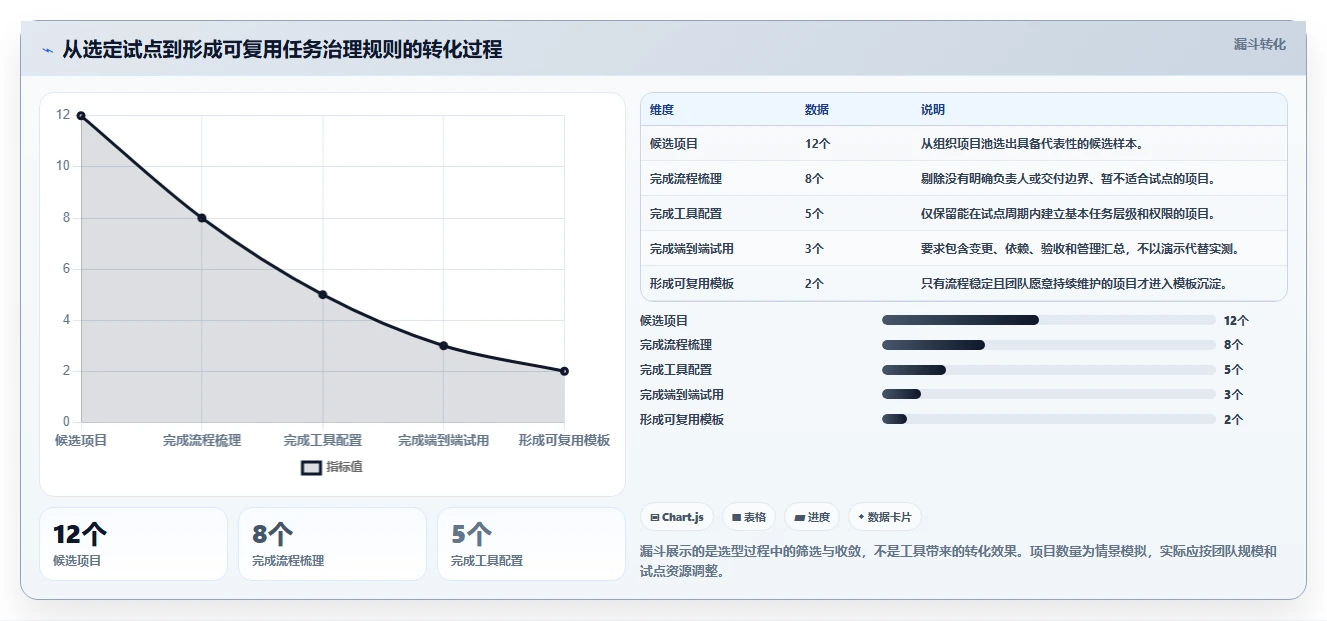Click the 表格 tag chip
Viewport: 1327px width, 621px height.
point(749,517)
